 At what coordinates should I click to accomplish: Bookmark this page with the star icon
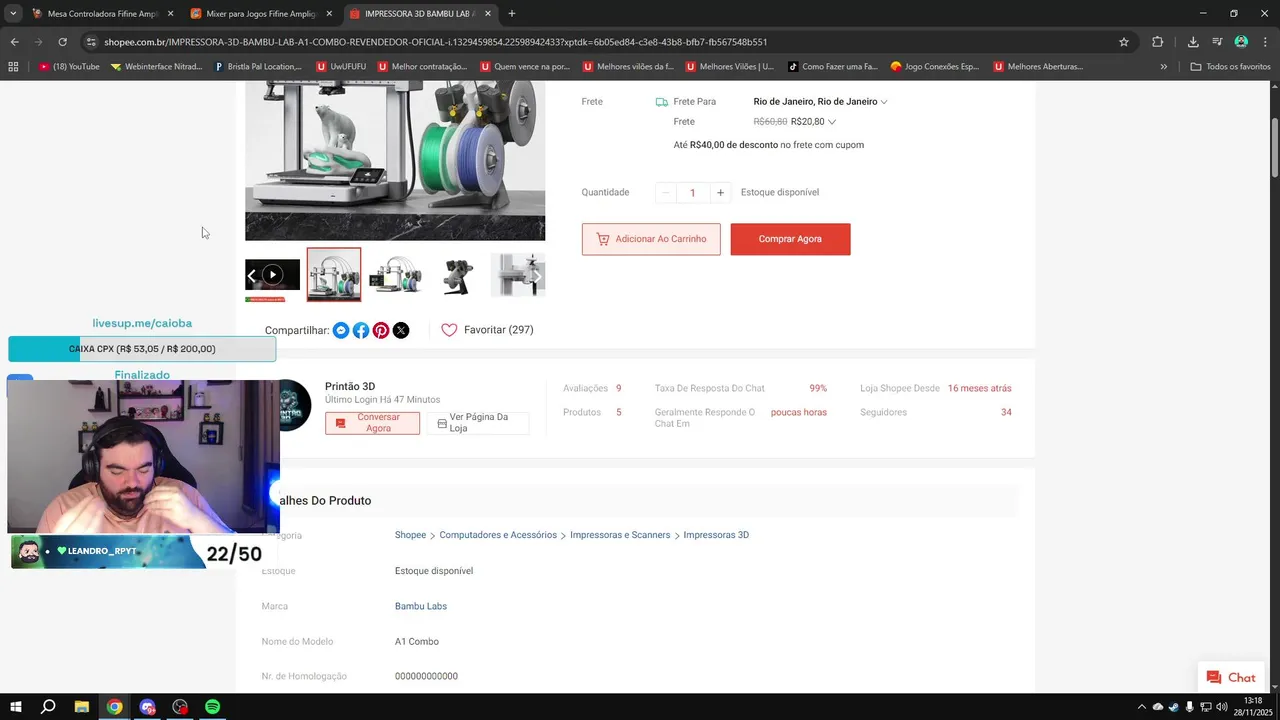pos(1124,42)
